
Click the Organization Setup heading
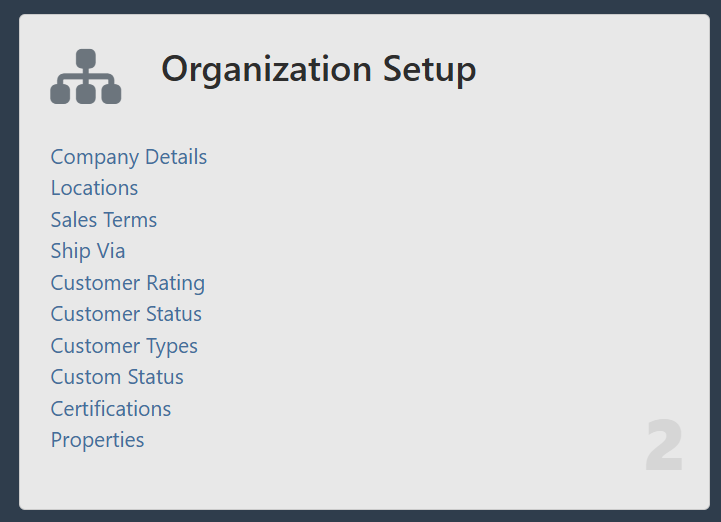click(x=318, y=70)
